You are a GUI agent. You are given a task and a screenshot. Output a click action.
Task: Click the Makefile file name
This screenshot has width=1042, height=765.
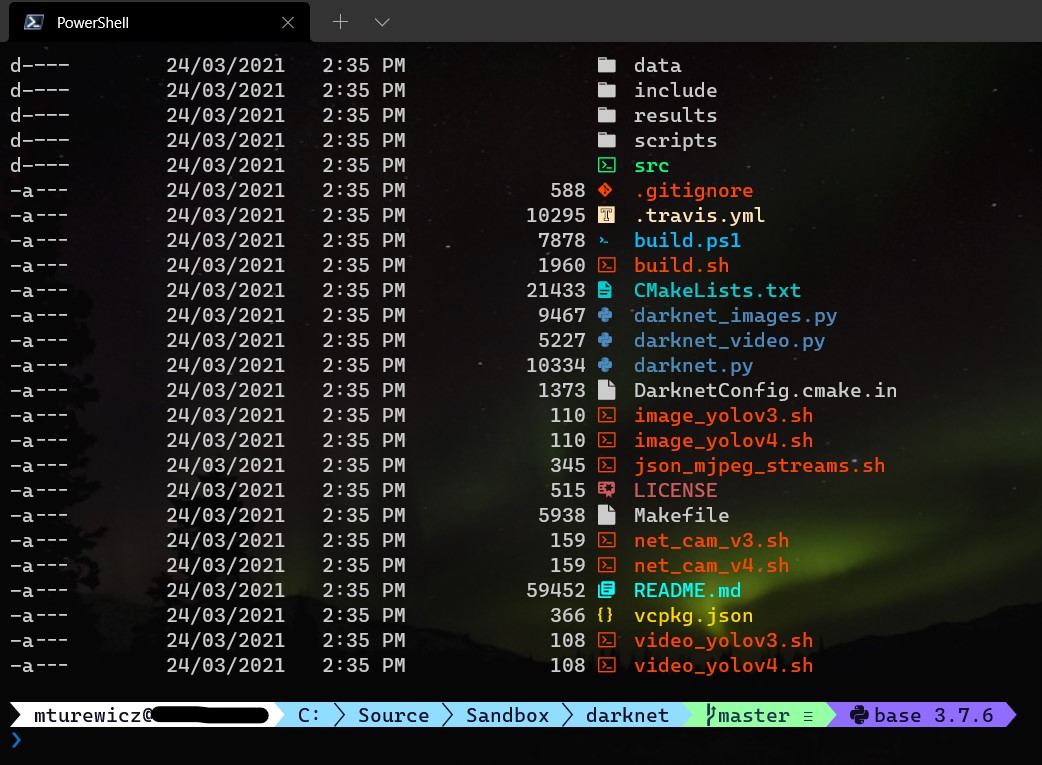681,515
